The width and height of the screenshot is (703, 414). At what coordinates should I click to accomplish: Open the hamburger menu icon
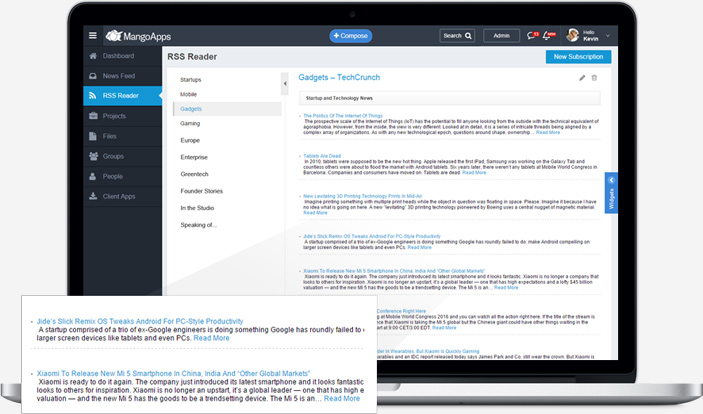tap(93, 35)
